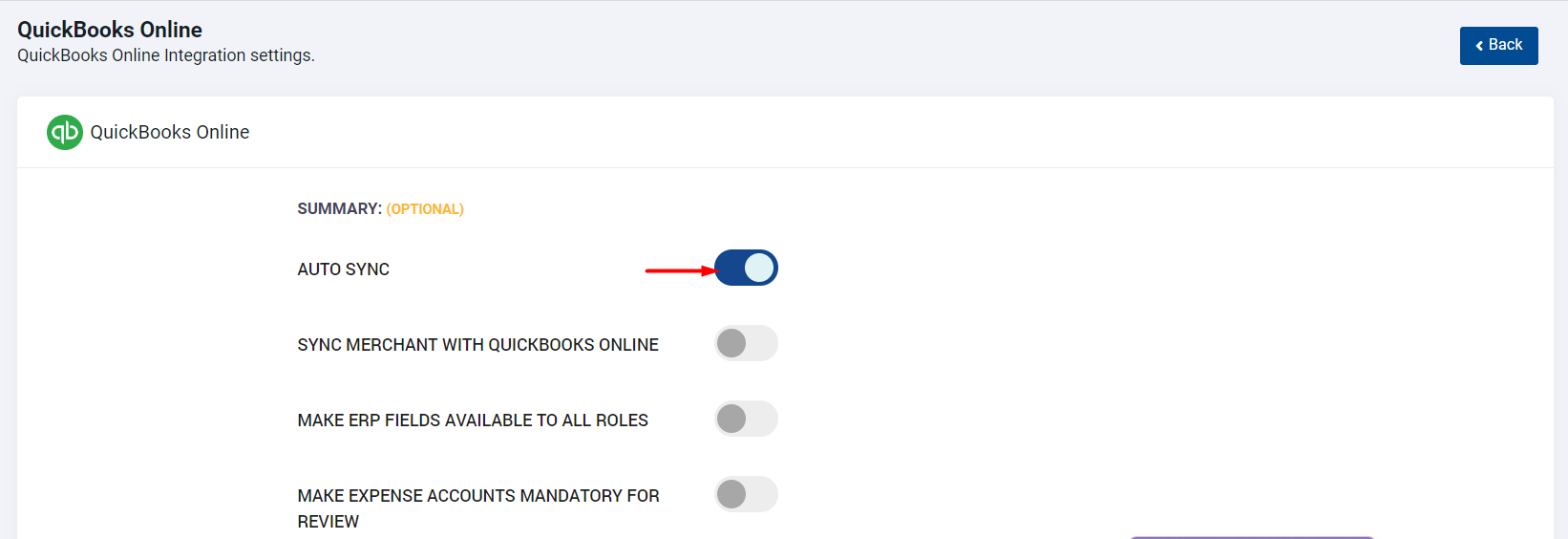Click the purple bar at the bottom right

point(1252,537)
